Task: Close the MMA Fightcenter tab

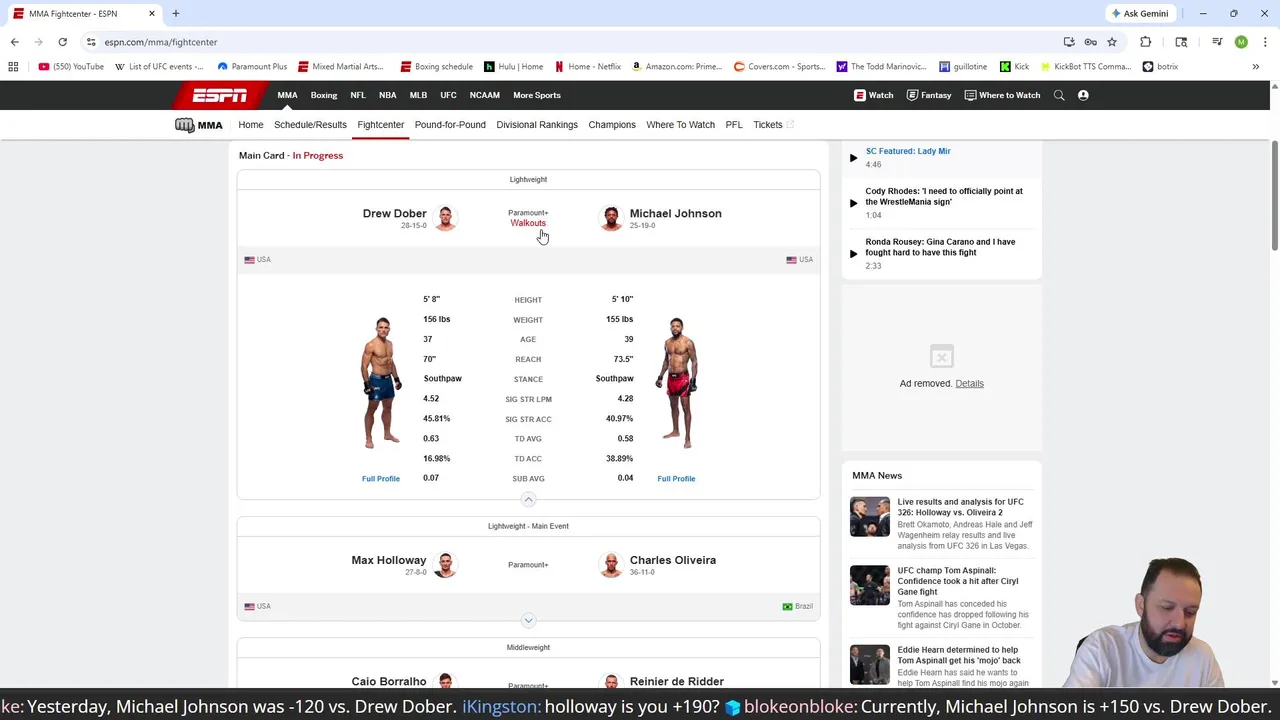Action: (151, 14)
